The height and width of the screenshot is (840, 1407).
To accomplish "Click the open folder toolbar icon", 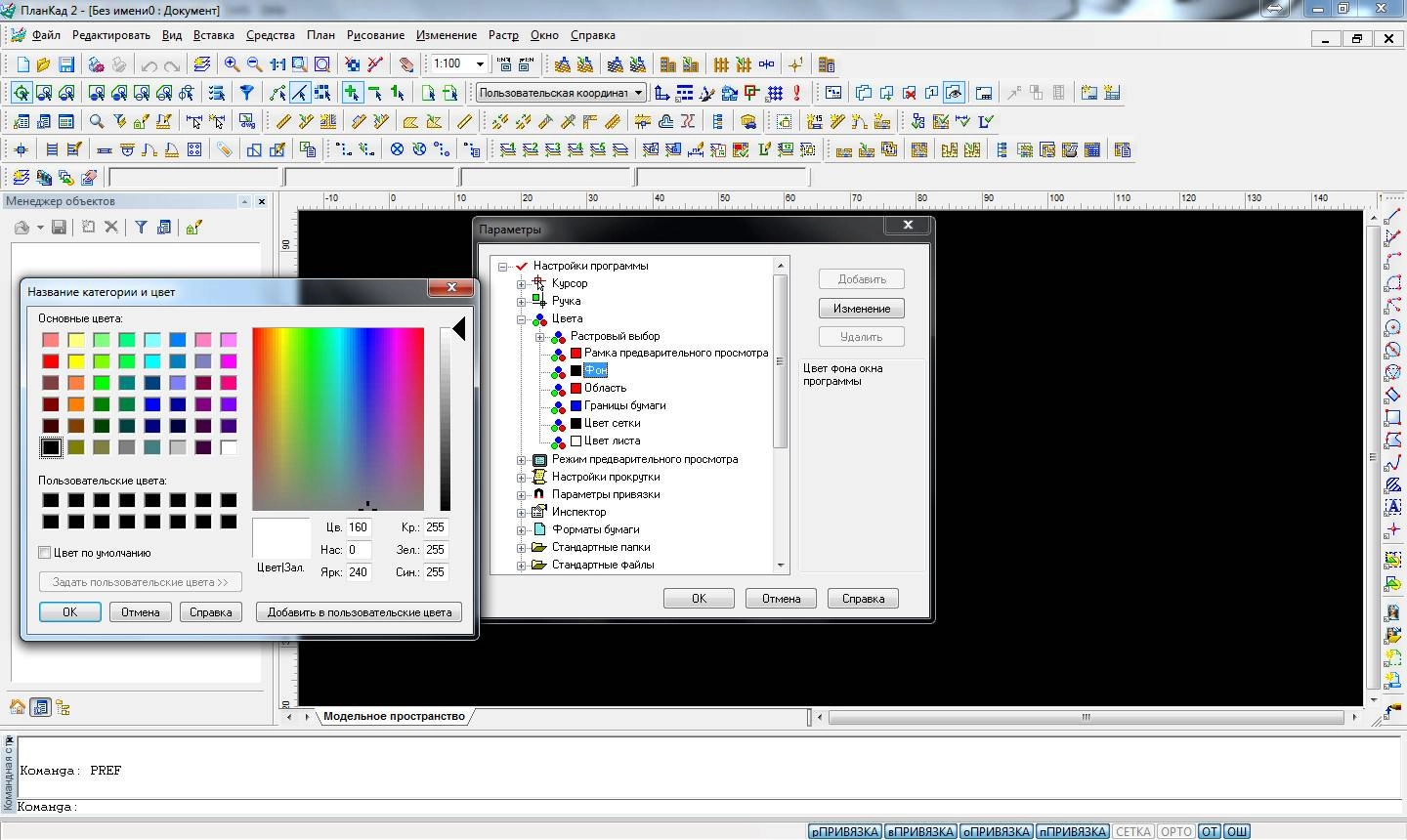I will pos(43,64).
